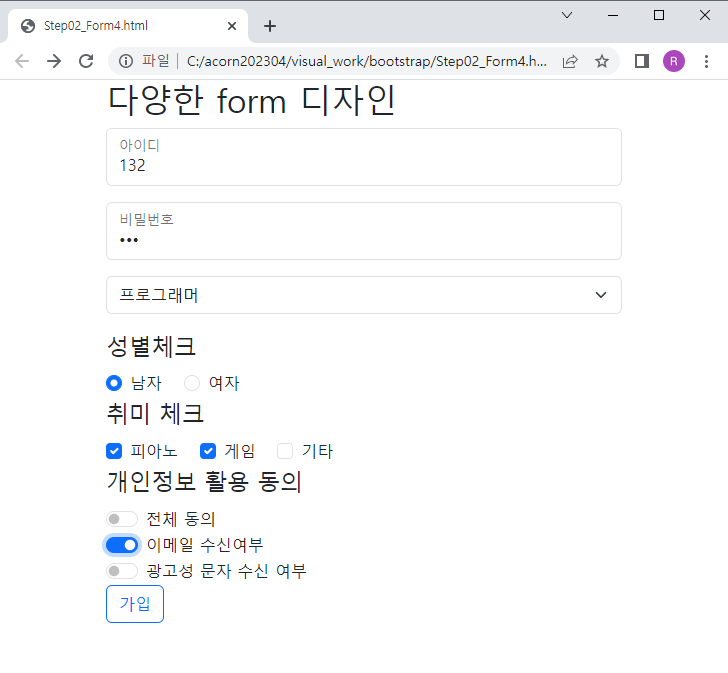Click the 취미 체크 heading

coord(155,413)
